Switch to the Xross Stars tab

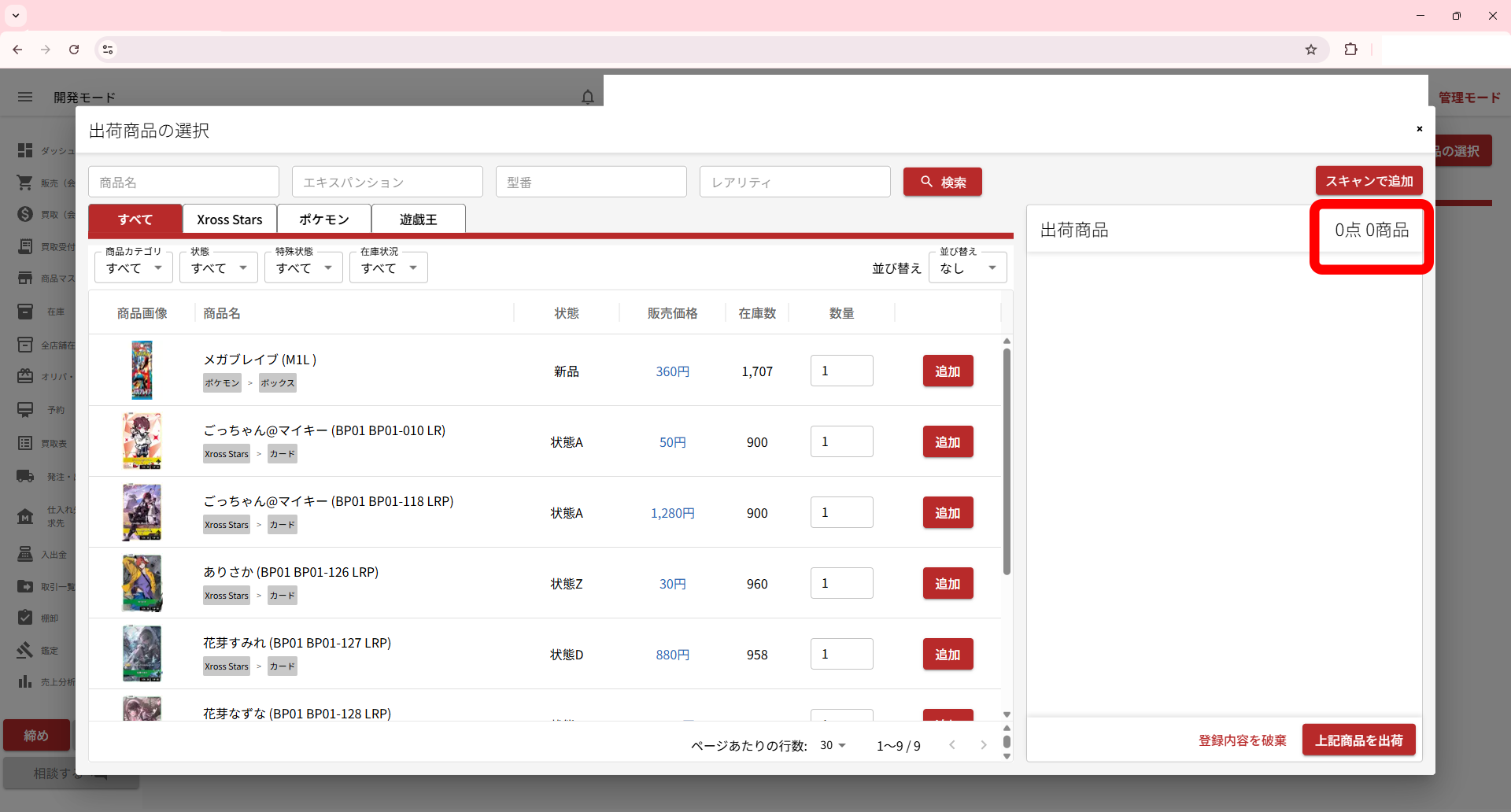pyautogui.click(x=229, y=220)
